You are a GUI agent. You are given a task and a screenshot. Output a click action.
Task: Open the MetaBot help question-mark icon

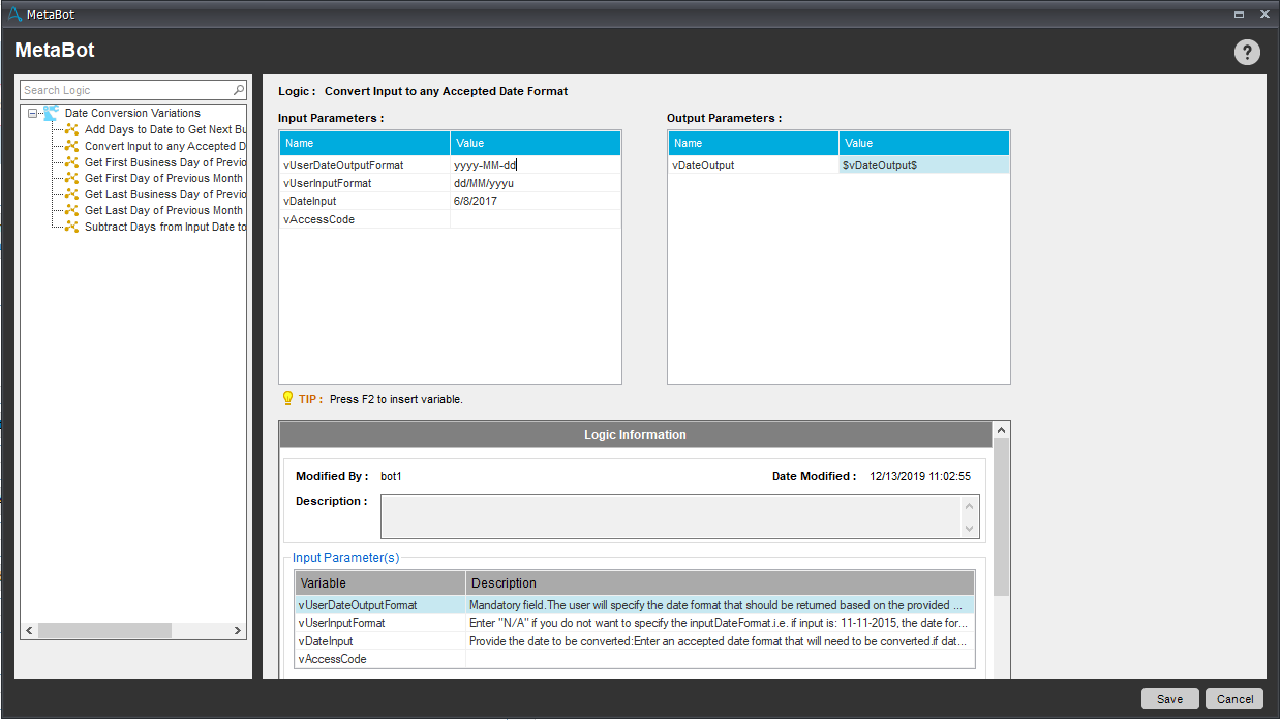[1246, 52]
